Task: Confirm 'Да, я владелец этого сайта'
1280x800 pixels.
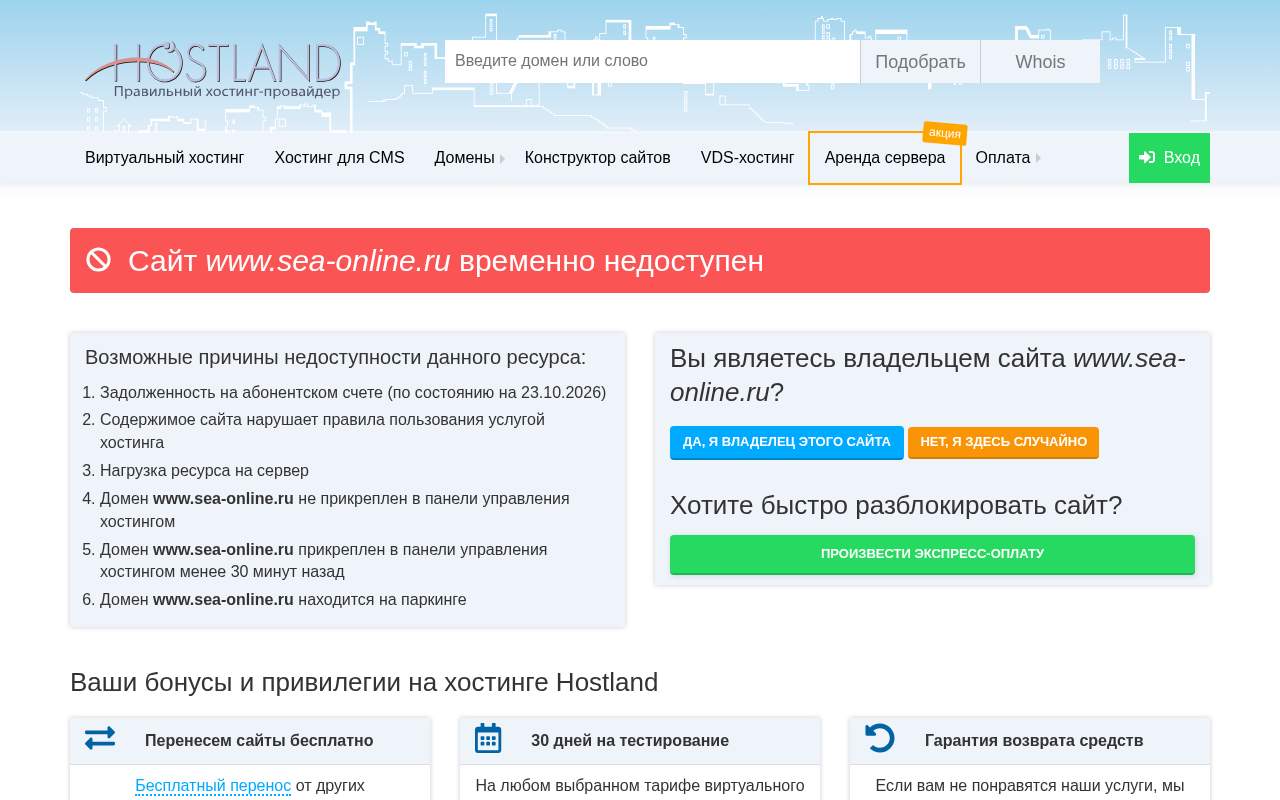Action: (x=787, y=442)
